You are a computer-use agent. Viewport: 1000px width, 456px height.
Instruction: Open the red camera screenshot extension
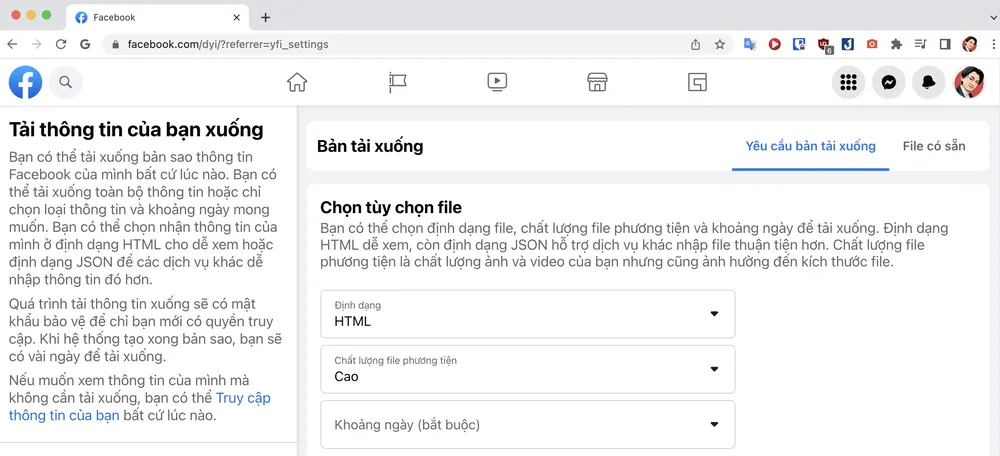(872, 44)
